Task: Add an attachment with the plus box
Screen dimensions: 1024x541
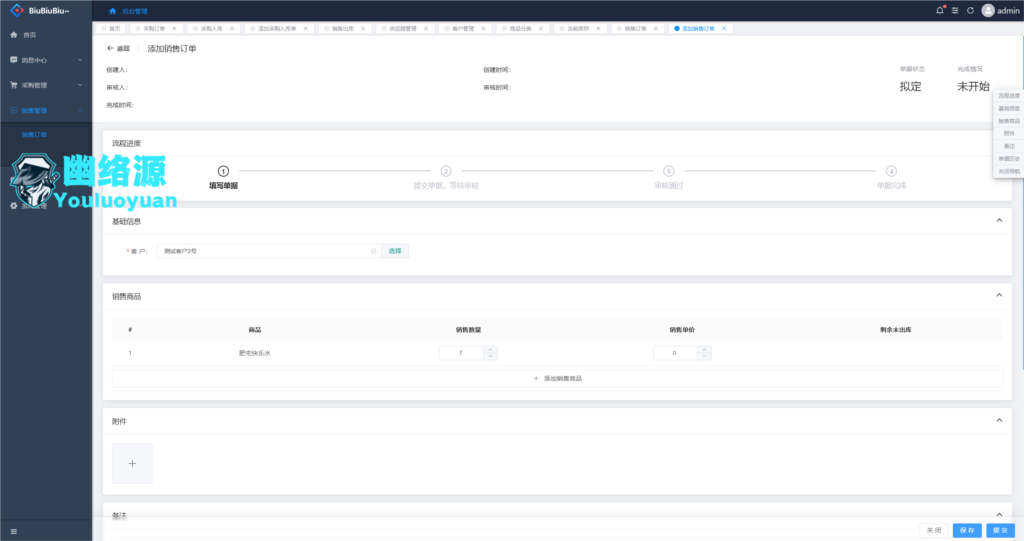Action: pyautogui.click(x=132, y=463)
